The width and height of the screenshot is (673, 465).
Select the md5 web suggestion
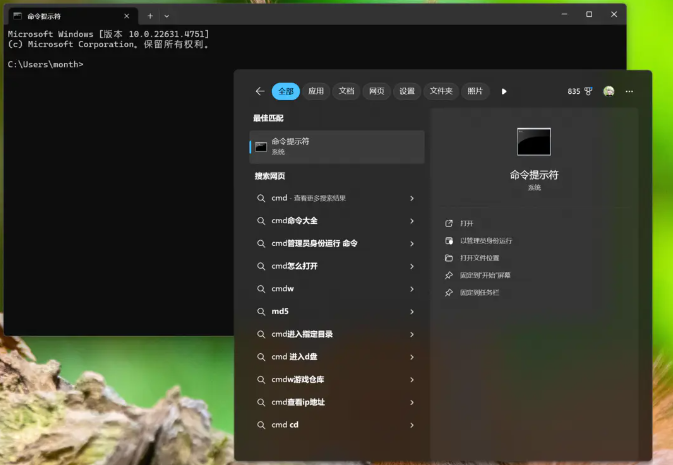[337, 311]
